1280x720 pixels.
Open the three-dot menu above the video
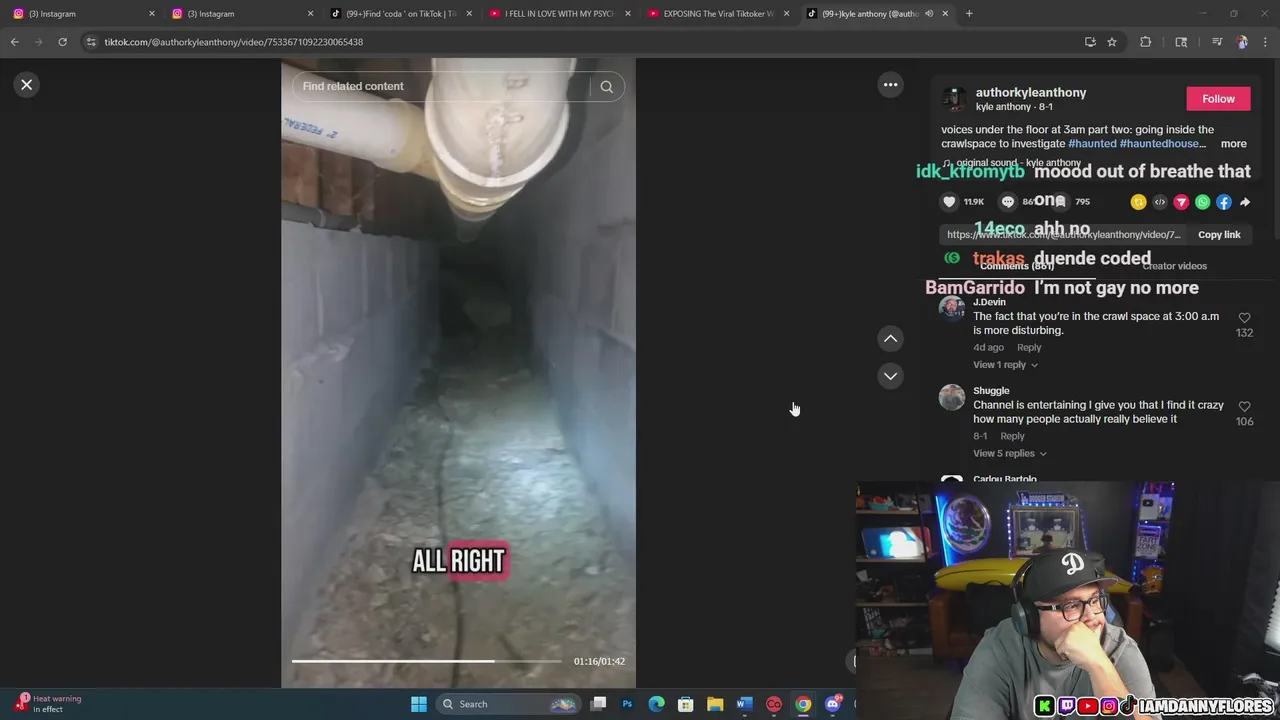pyautogui.click(x=890, y=85)
